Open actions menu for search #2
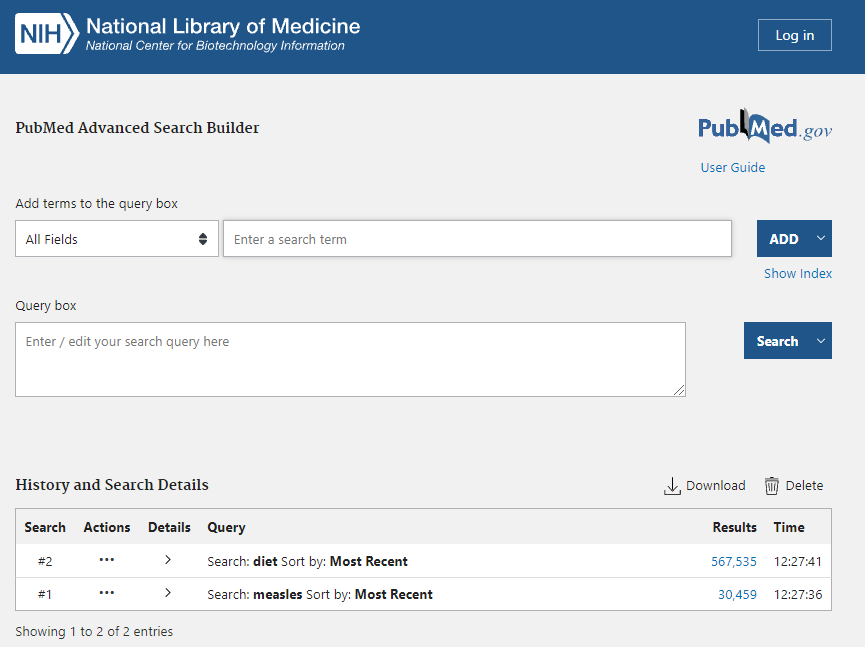The width and height of the screenshot is (865, 647). (107, 561)
